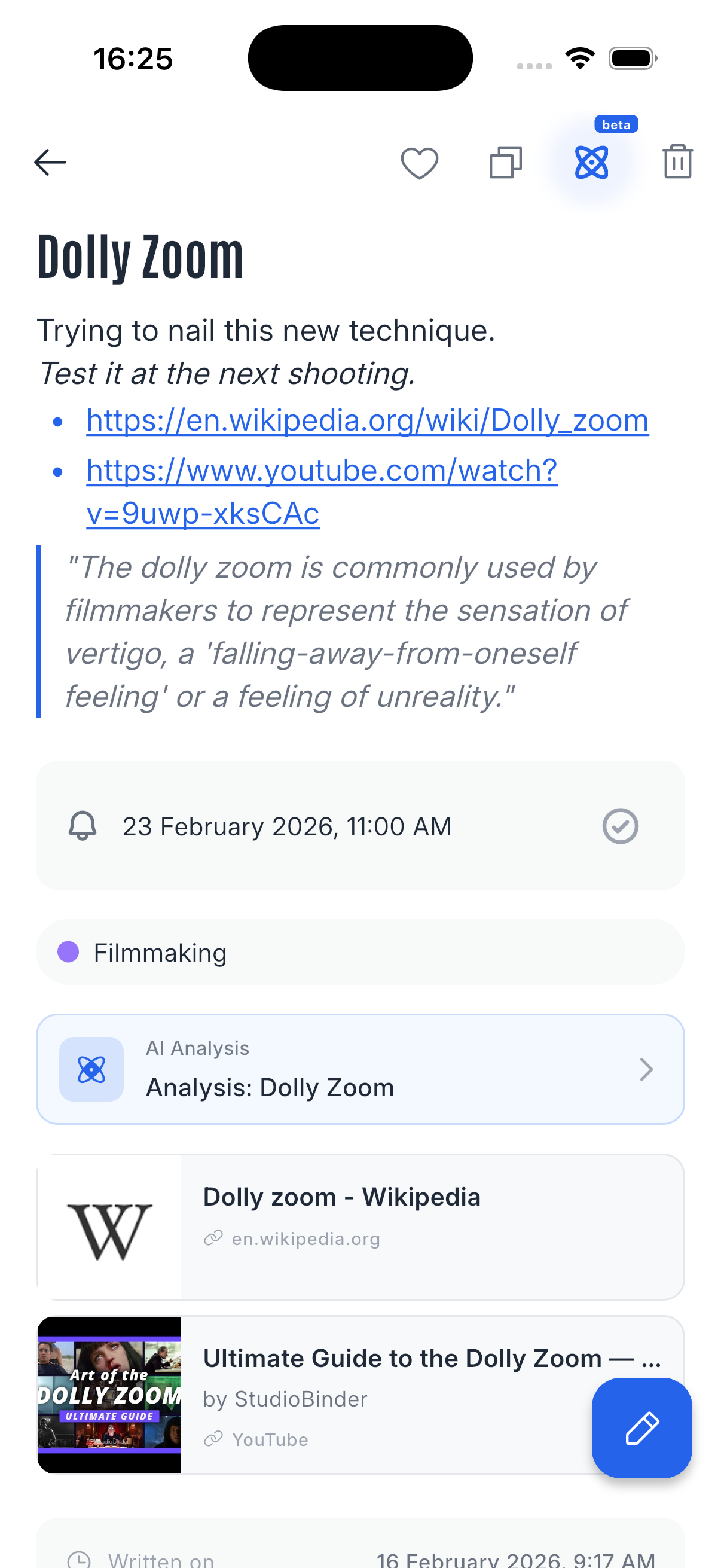Open the Analysis: Dolly Zoom entry

270,1087
